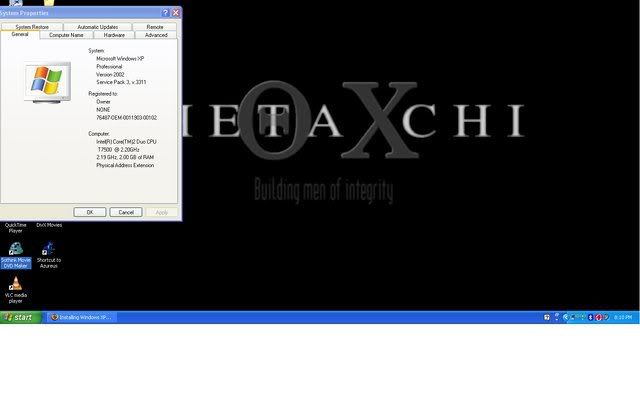The image size is (640, 400).
Task: Switch to the System Restore tab
Action: coord(32,27)
